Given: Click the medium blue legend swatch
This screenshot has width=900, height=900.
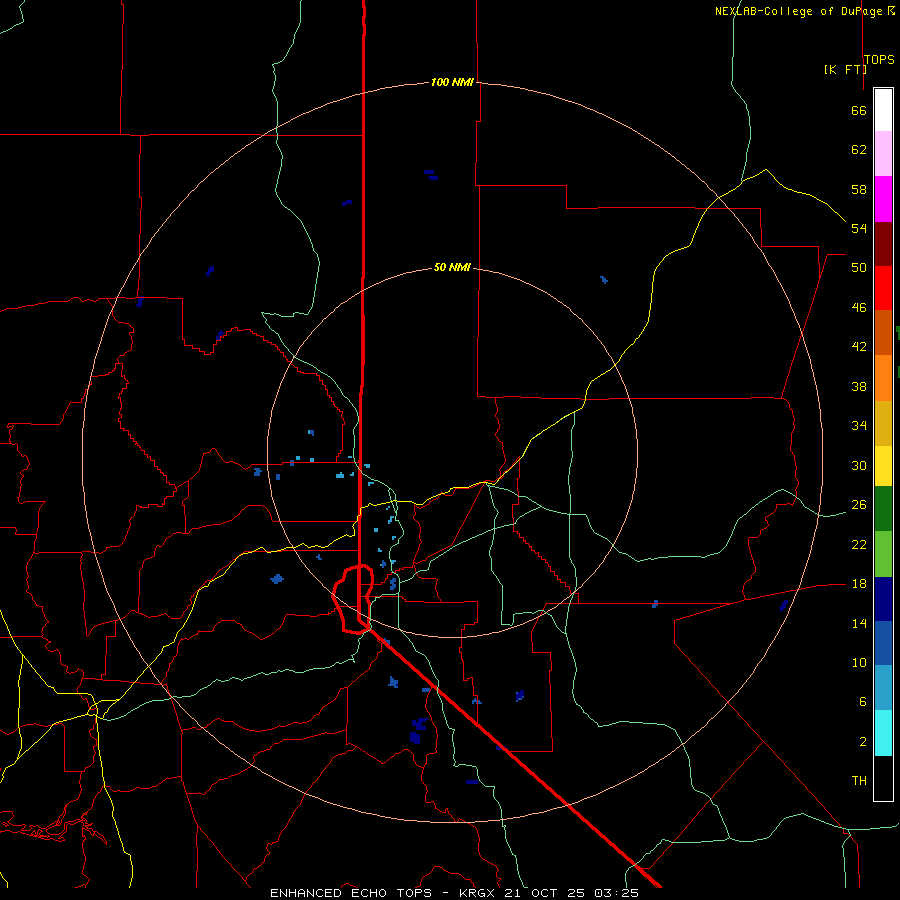Looking at the screenshot, I should [883, 643].
